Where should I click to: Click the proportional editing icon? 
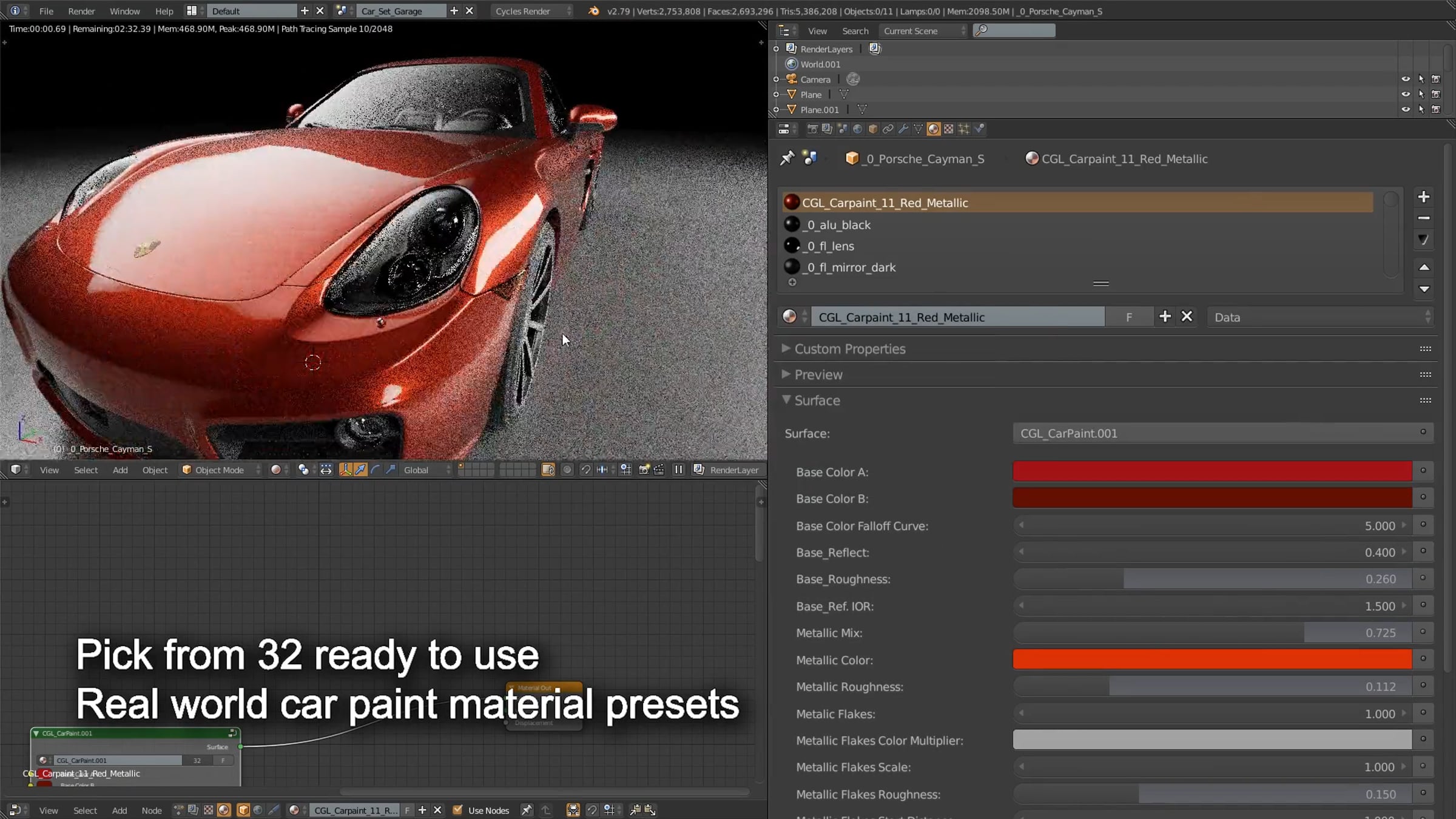[567, 470]
